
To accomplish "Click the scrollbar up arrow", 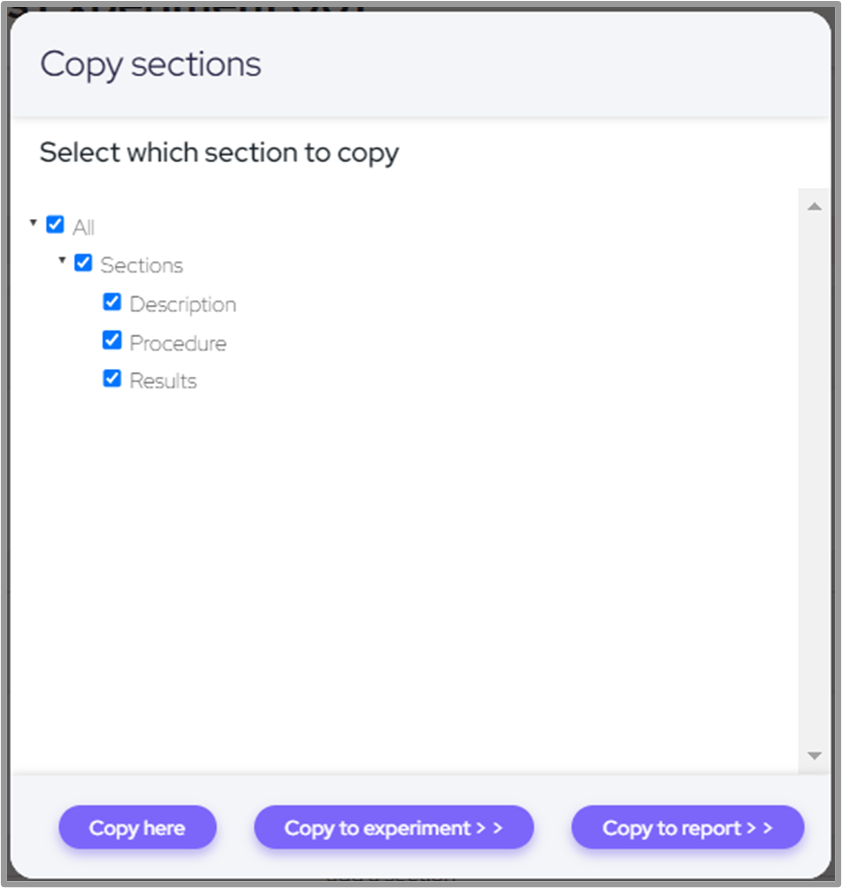I will 814,207.
